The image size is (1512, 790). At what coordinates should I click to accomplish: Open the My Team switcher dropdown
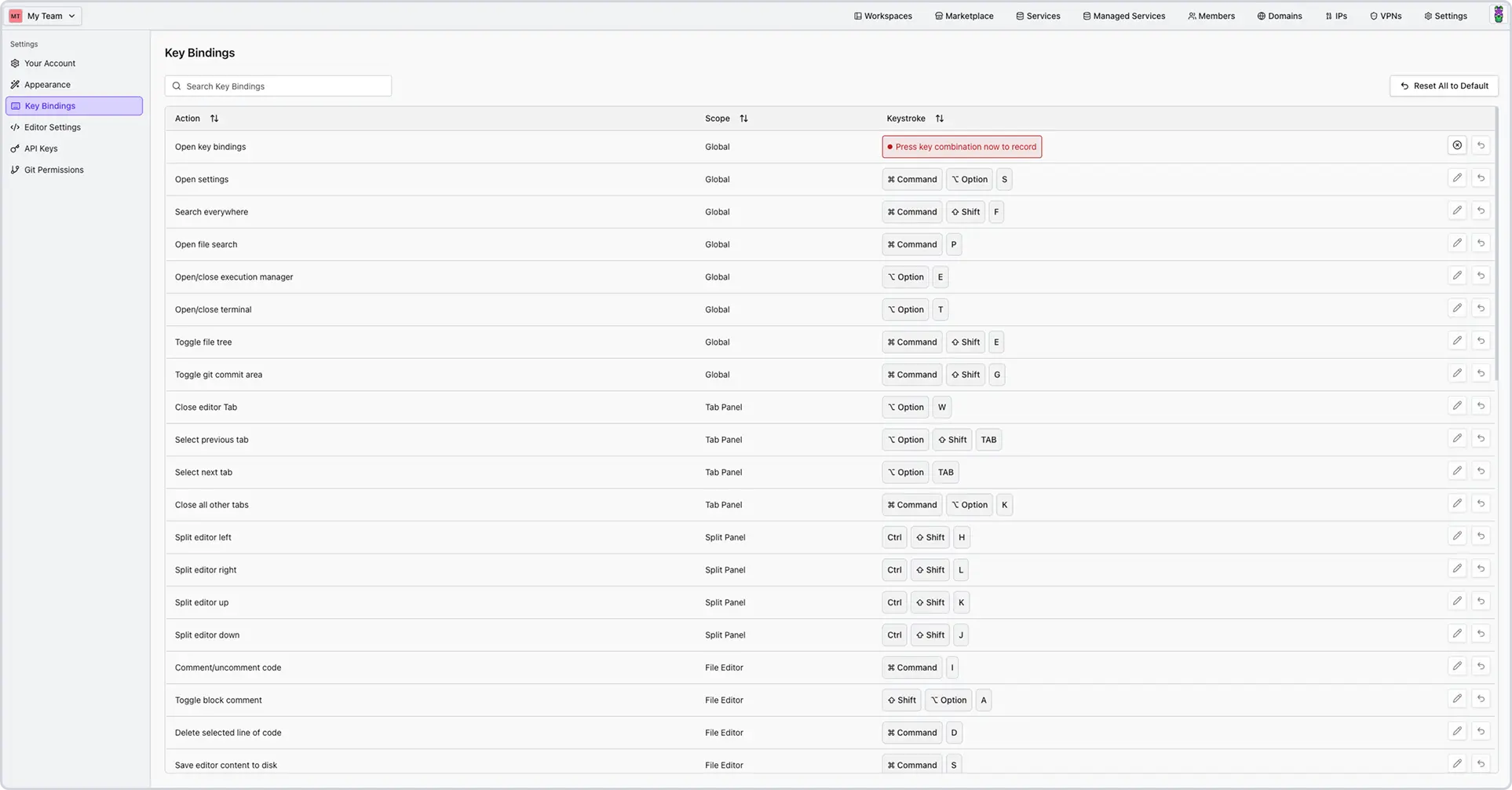point(43,15)
